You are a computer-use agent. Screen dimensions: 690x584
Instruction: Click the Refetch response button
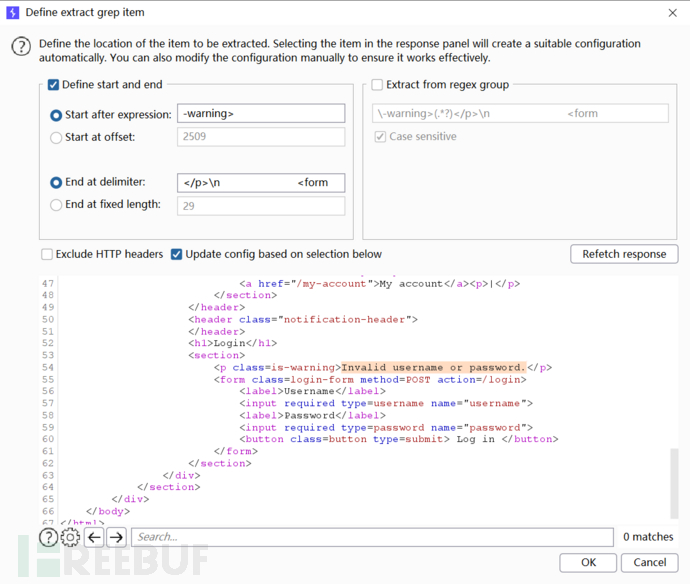624,254
